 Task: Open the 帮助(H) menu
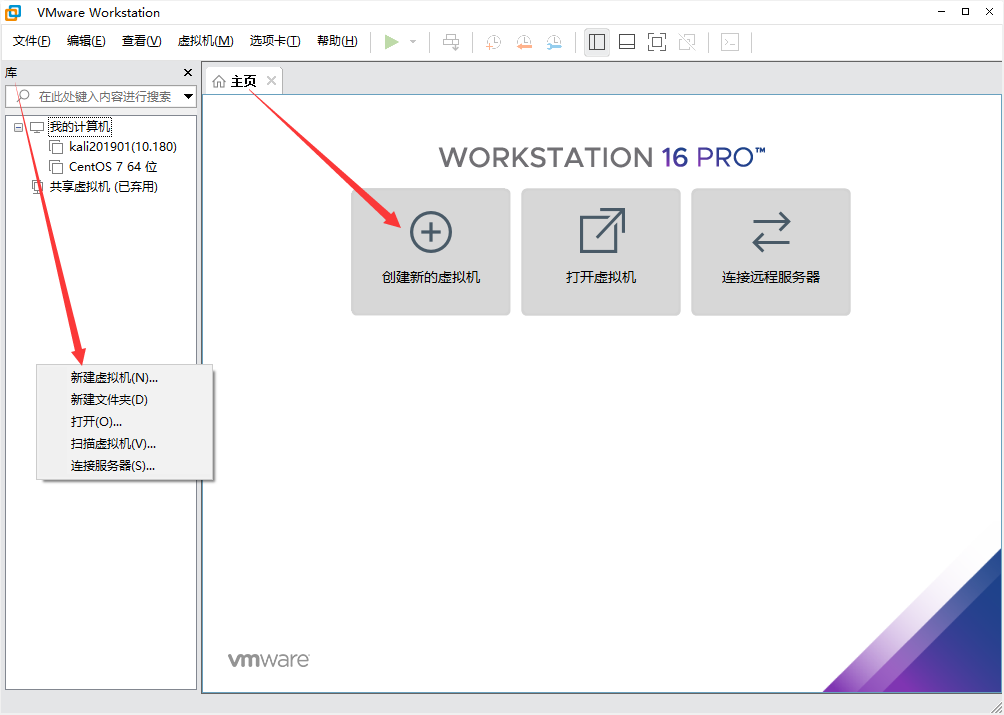click(x=337, y=41)
